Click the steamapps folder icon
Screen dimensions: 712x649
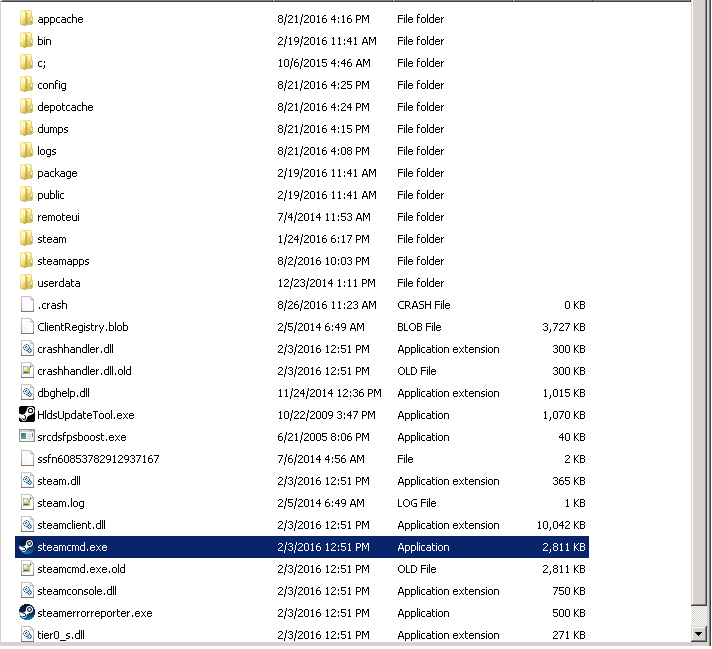point(26,261)
